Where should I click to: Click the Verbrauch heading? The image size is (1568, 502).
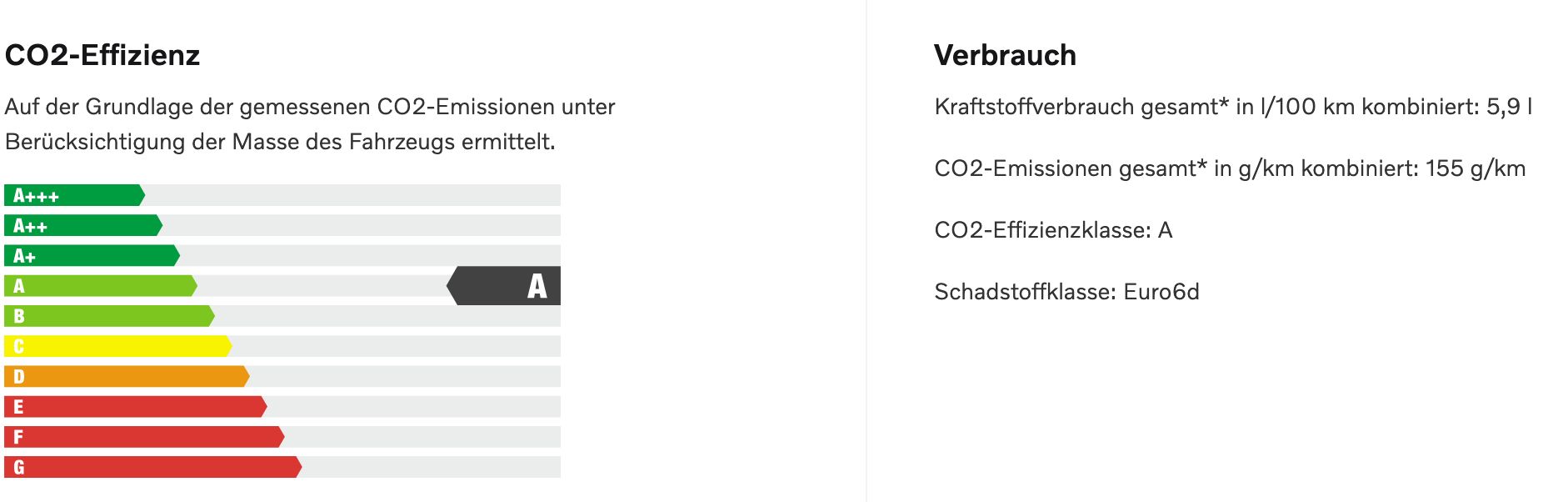point(1005,55)
